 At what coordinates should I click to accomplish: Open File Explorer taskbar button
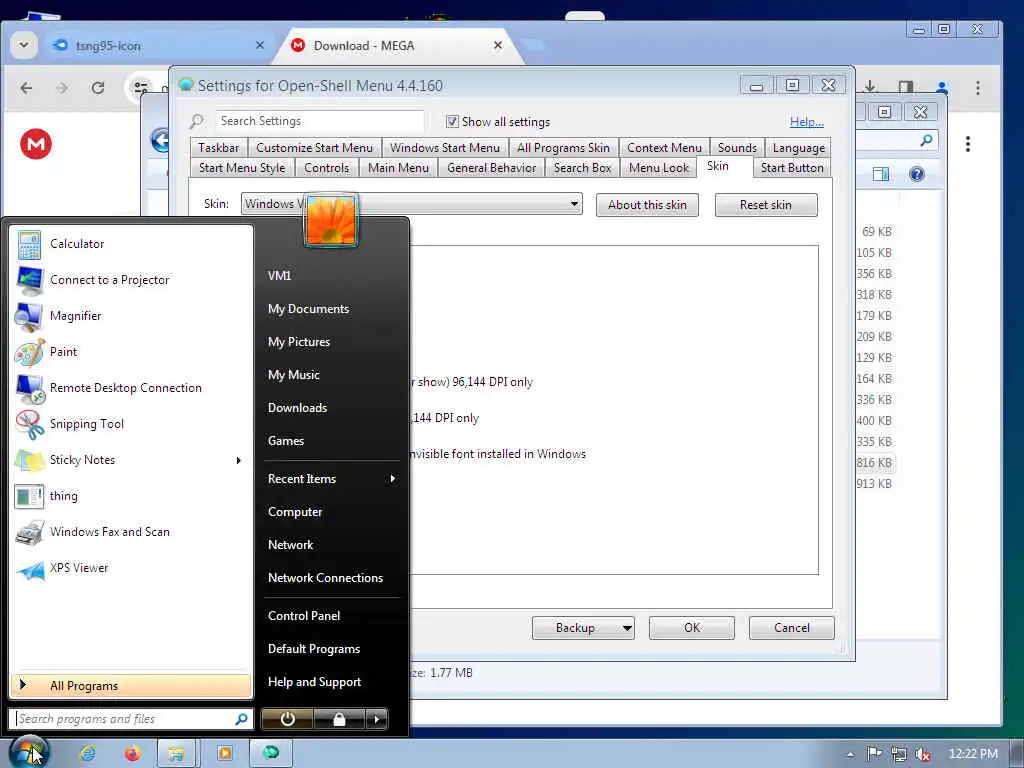pyautogui.click(x=176, y=754)
